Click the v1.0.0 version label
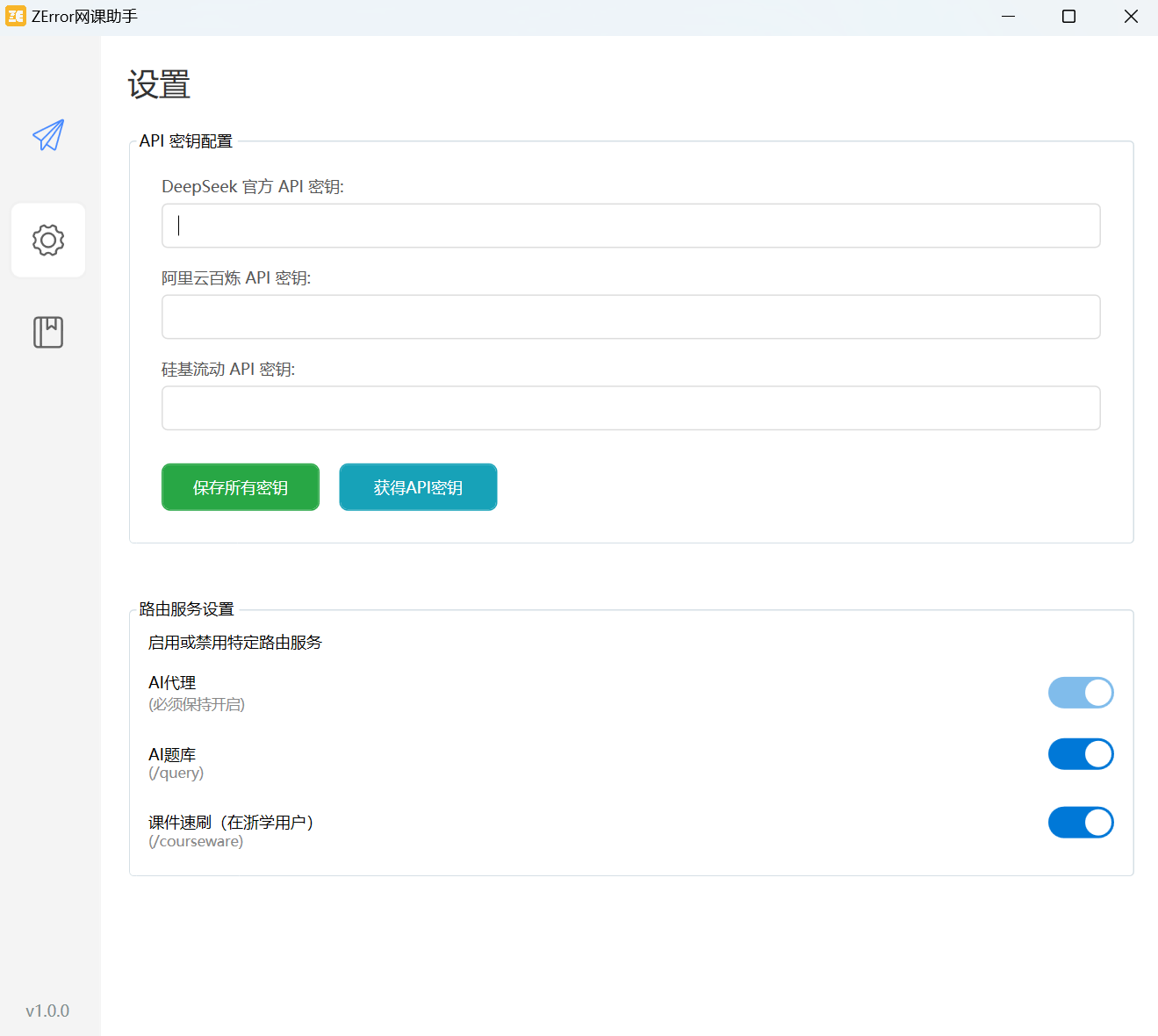 [47, 1011]
